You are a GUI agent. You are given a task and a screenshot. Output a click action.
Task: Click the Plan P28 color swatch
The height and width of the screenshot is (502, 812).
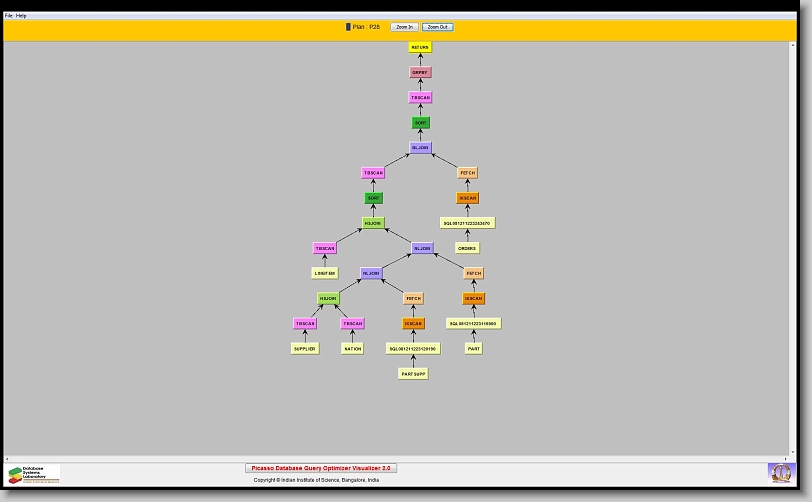348,27
